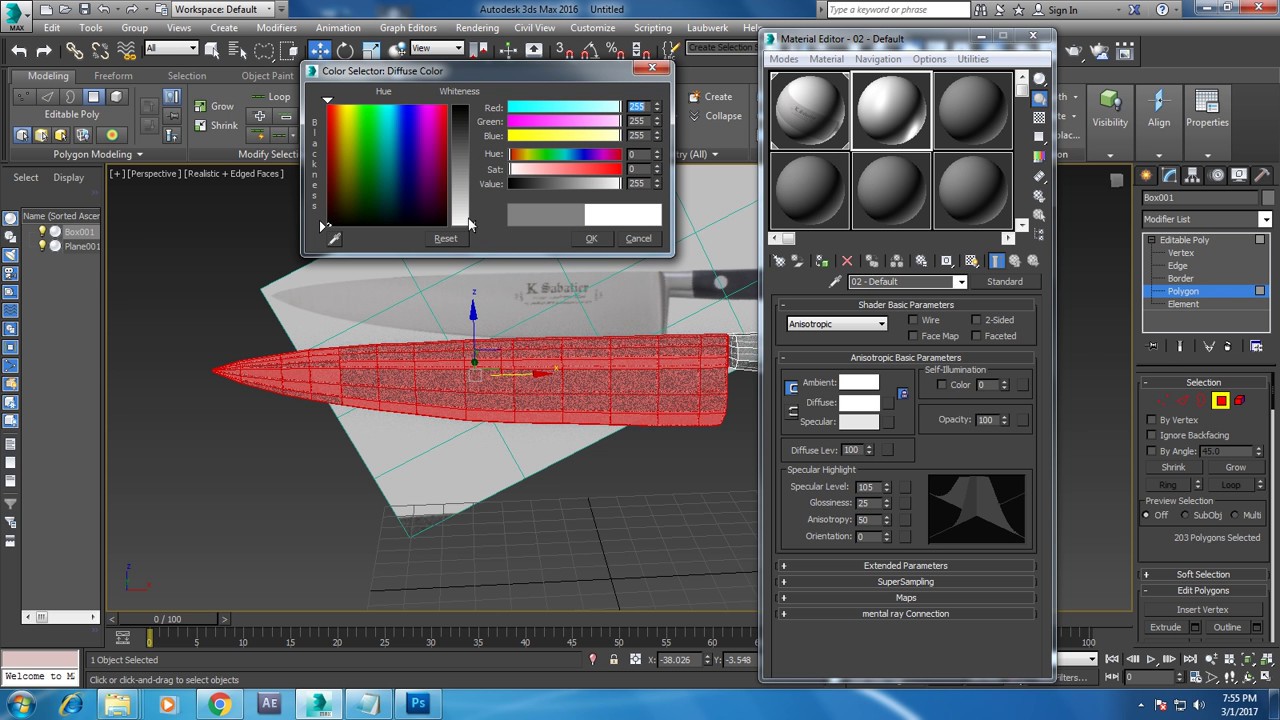Enable the Wire checkbox
The image size is (1280, 720).
pyautogui.click(x=913, y=320)
